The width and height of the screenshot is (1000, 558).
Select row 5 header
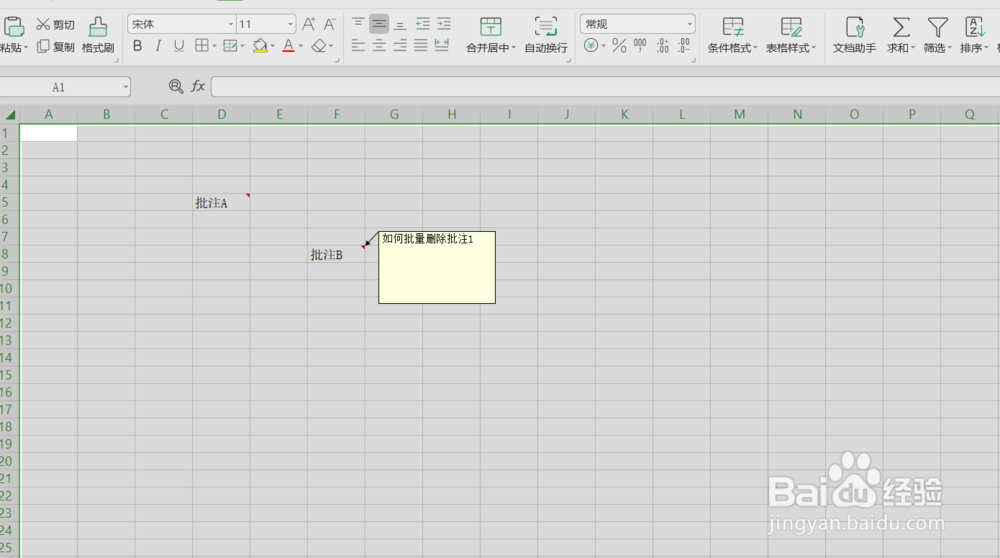[9, 202]
